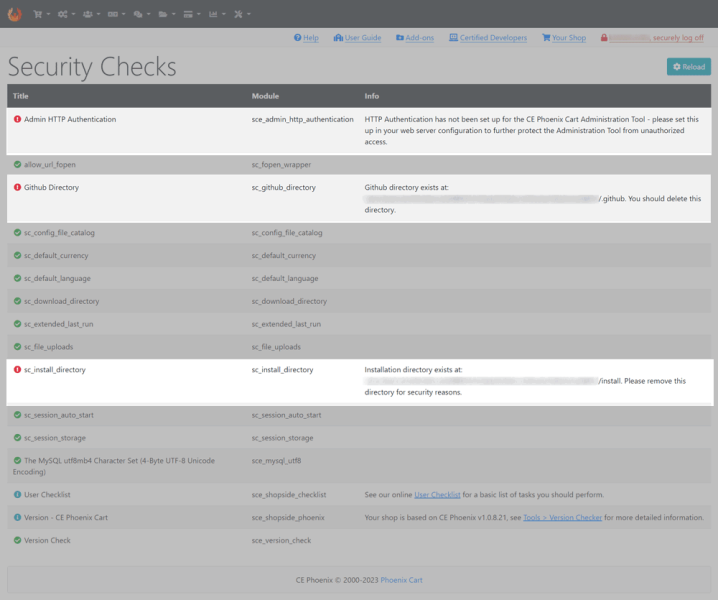
Task: Open the folder dropdown menu
Action: tap(167, 14)
